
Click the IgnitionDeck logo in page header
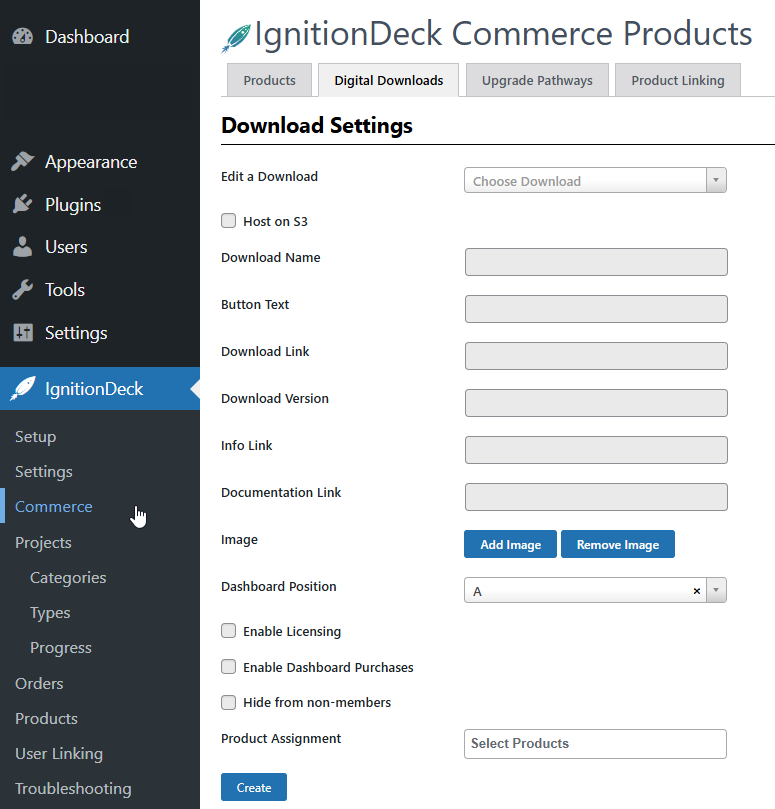point(236,39)
